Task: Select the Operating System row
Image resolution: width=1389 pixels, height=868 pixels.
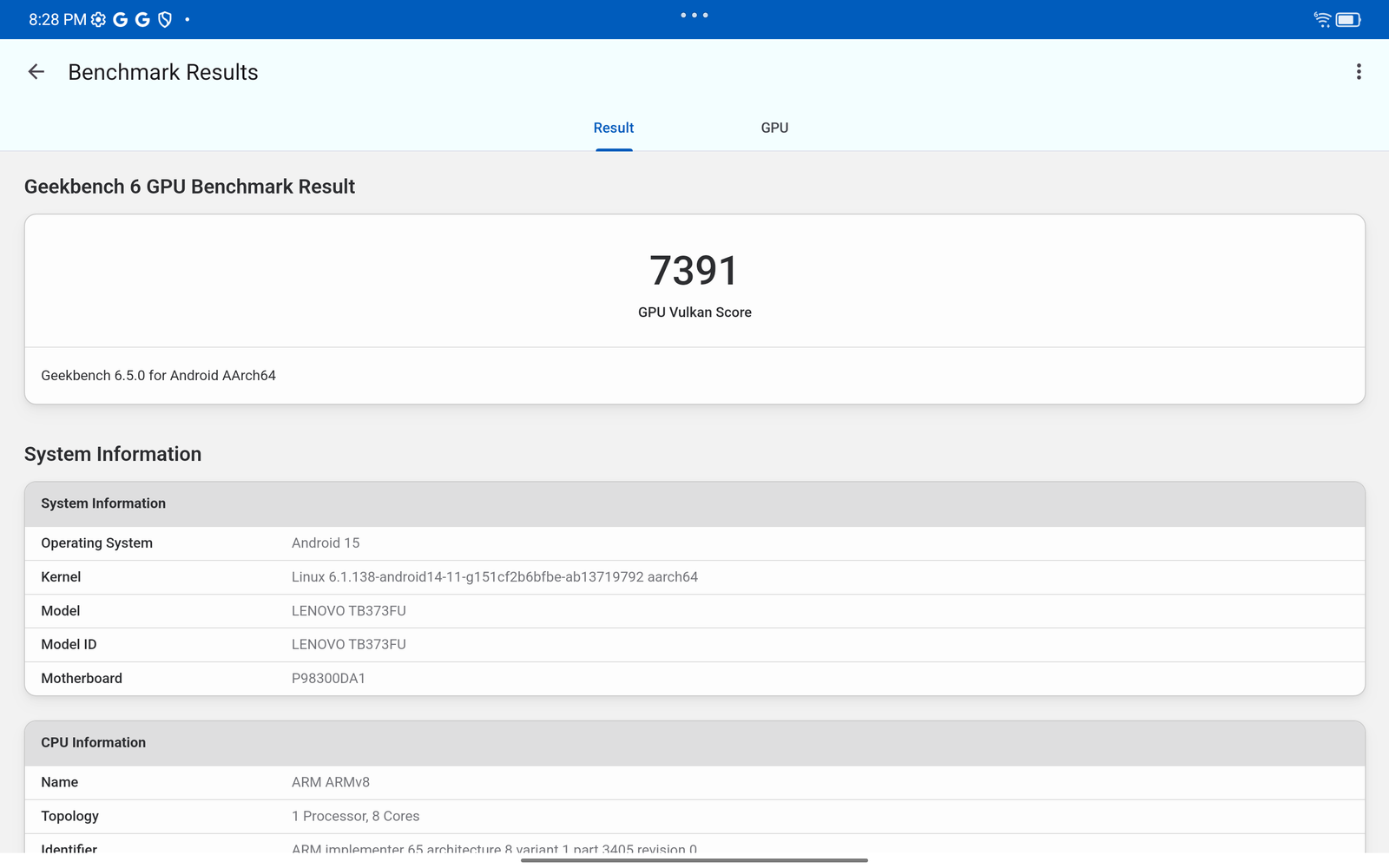Action: click(694, 543)
